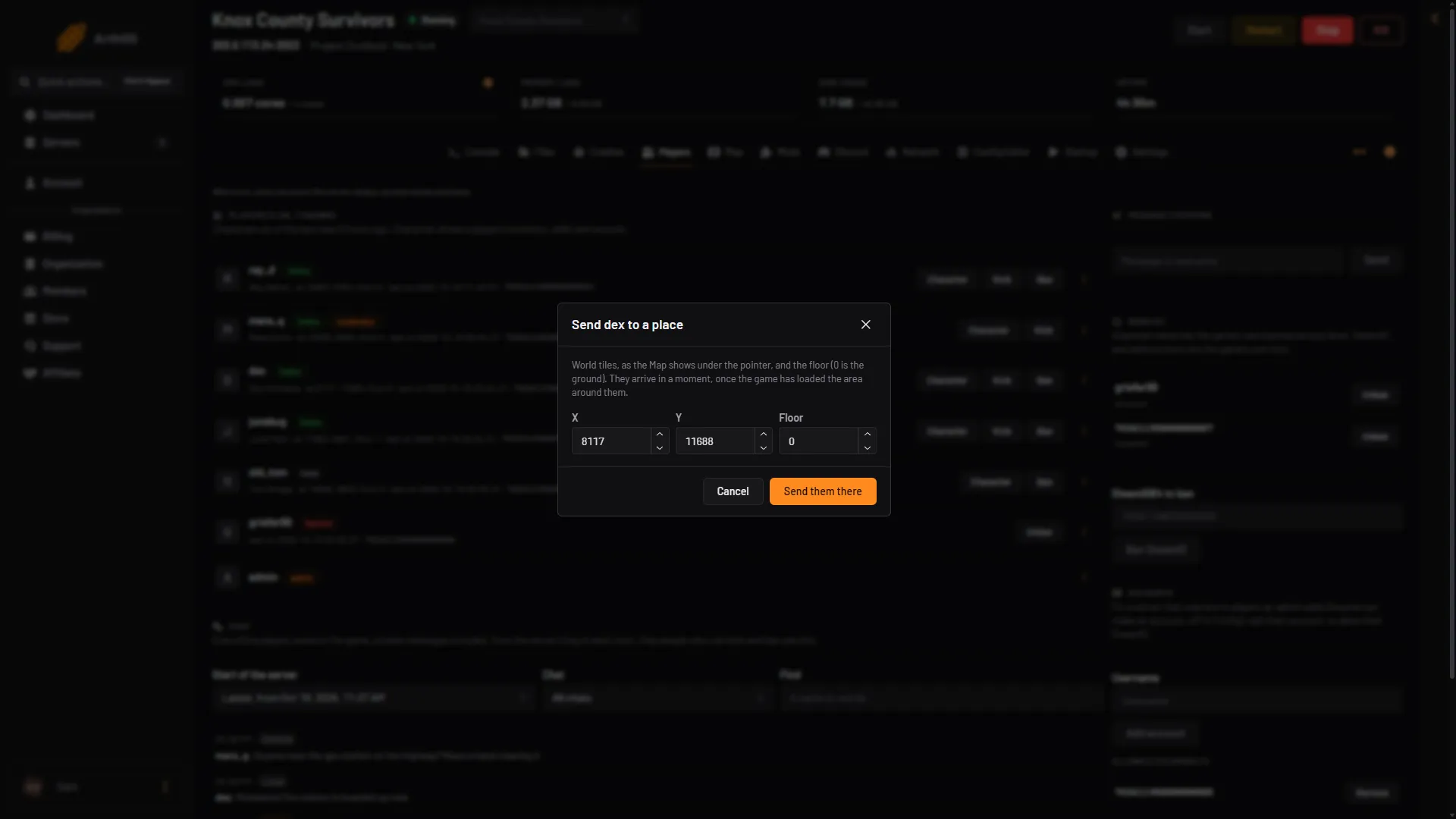Click the yellow Restart button behind the dialog
1456x819 pixels.
point(1263,30)
